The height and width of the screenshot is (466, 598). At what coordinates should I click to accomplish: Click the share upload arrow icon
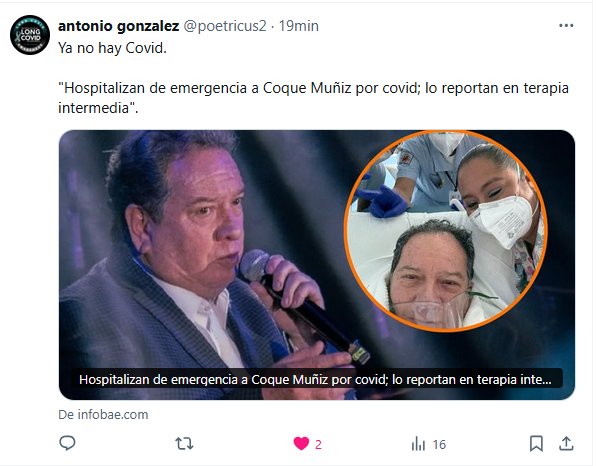pos(566,444)
